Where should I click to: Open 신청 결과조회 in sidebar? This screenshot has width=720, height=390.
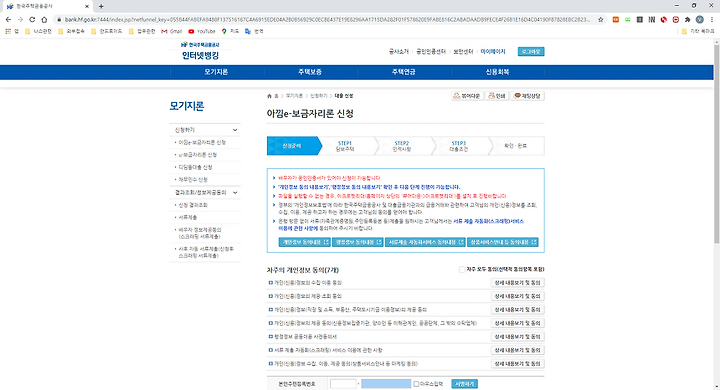[x=193, y=205]
